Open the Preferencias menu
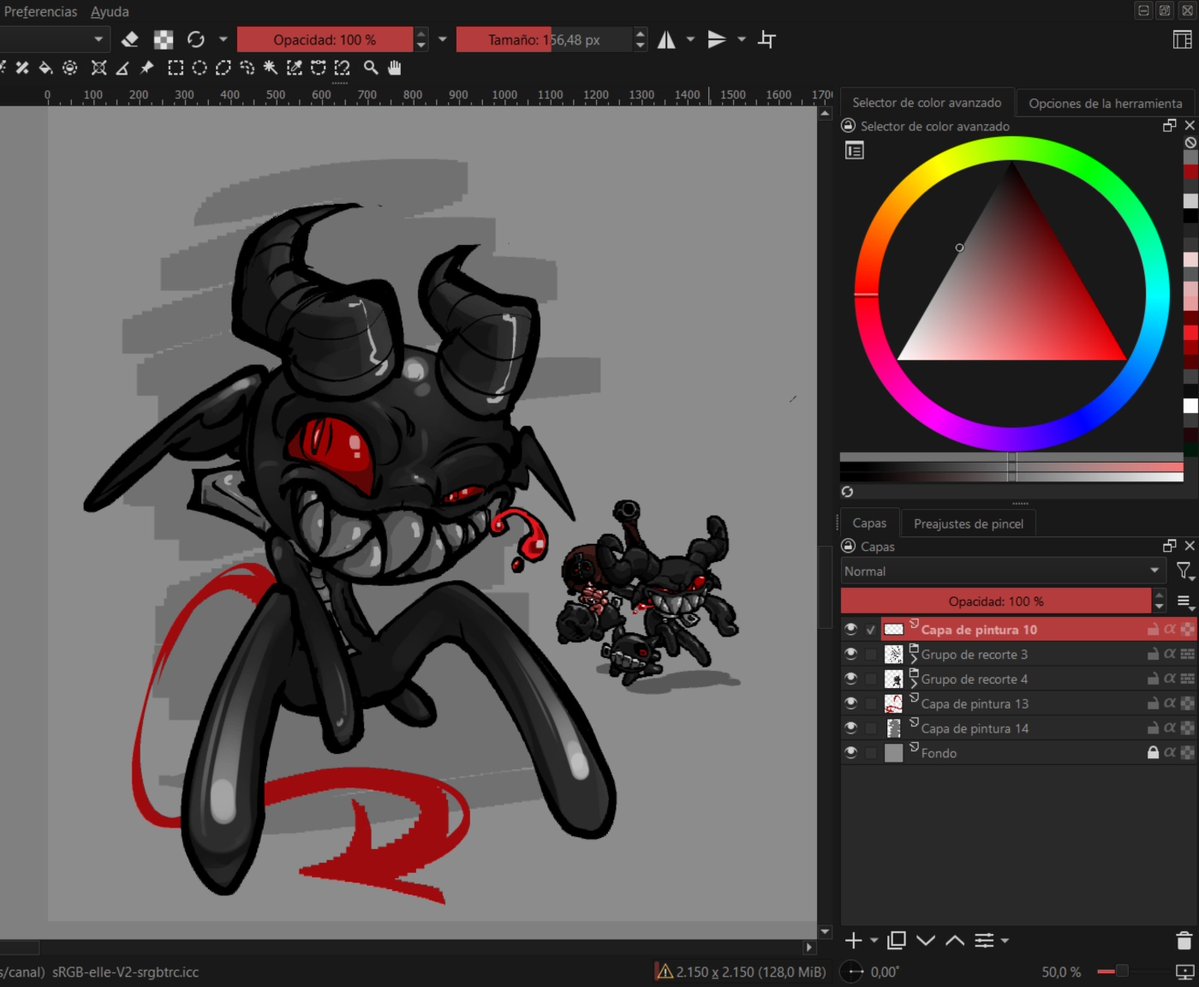The image size is (1199, 987). 41,11
